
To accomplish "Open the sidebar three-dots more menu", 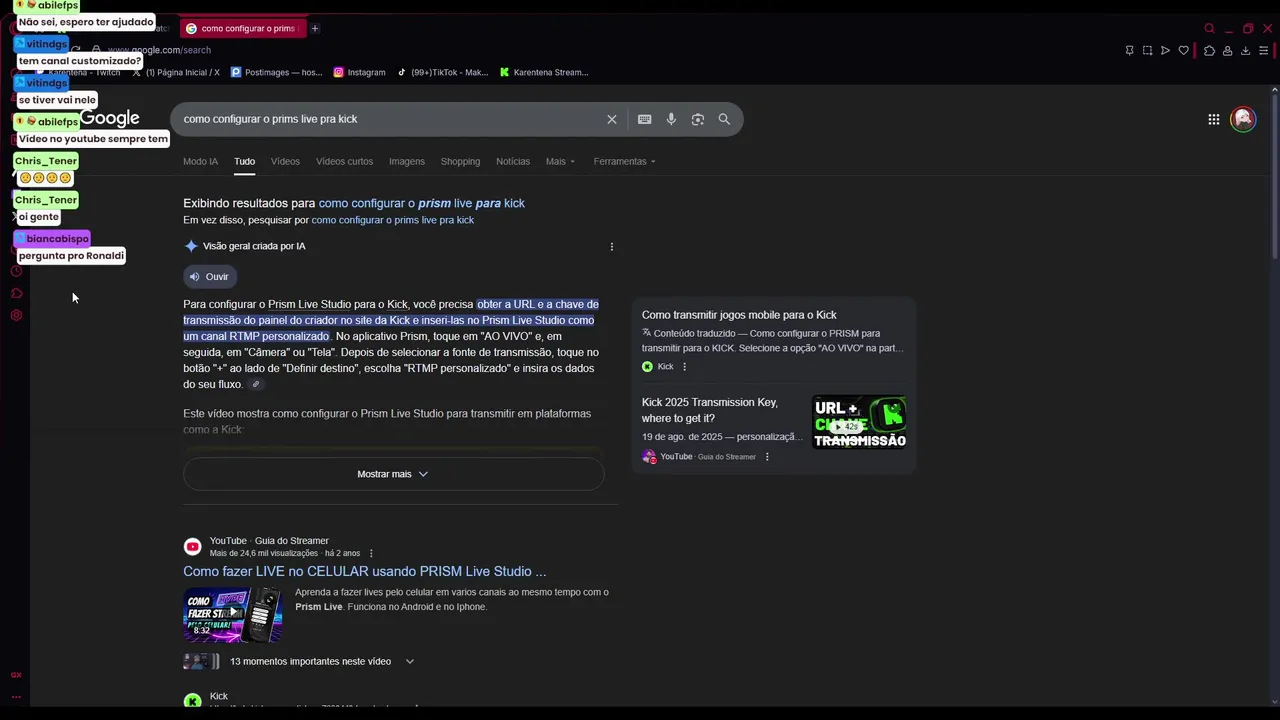I will pos(16,696).
